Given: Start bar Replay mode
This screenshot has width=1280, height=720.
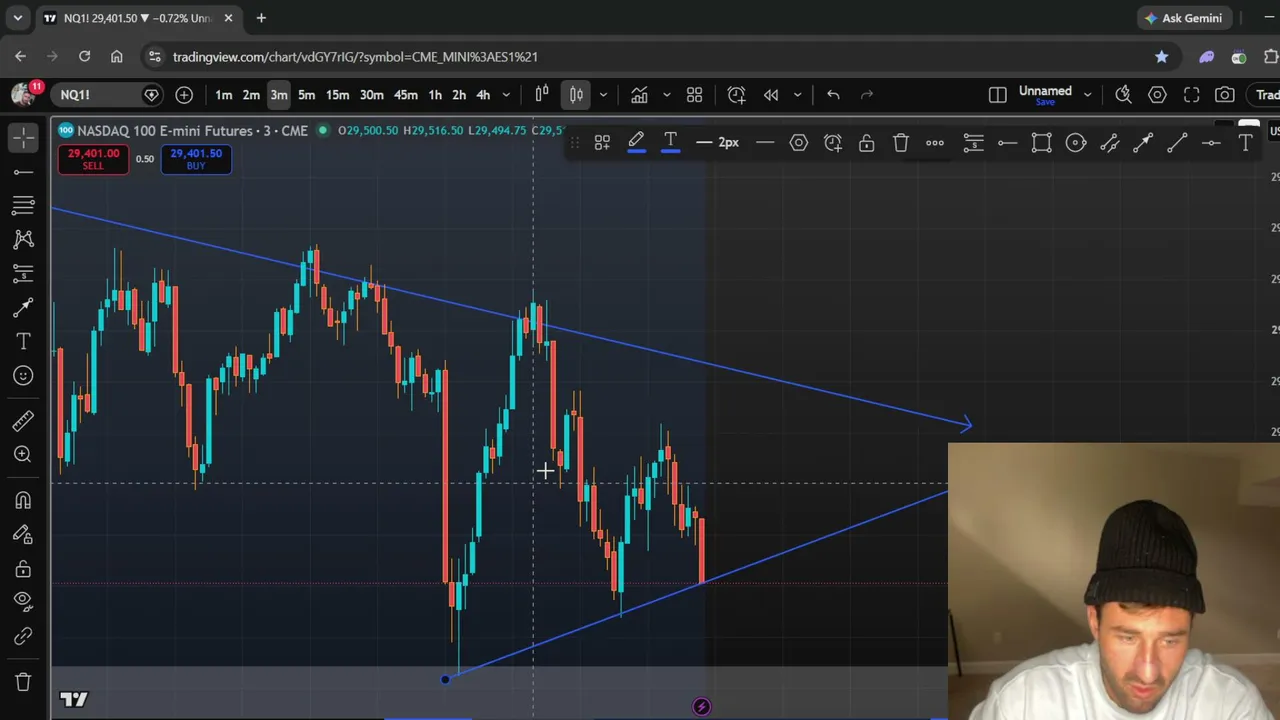Looking at the screenshot, I should point(771,95).
